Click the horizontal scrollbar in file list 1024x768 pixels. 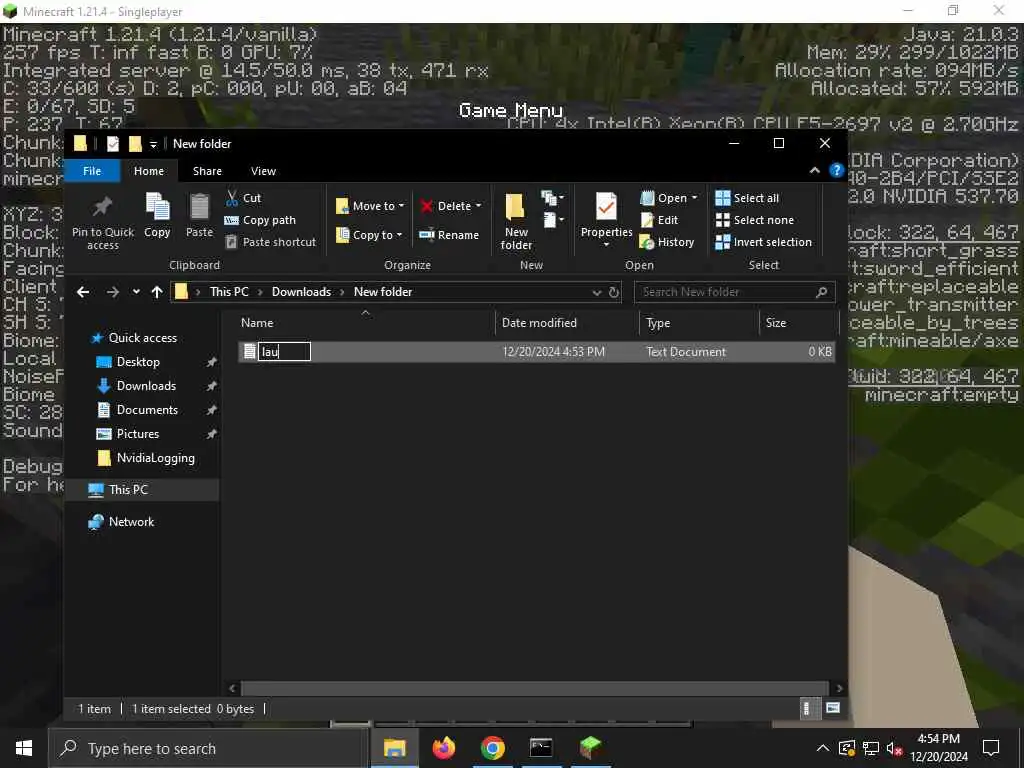click(534, 688)
